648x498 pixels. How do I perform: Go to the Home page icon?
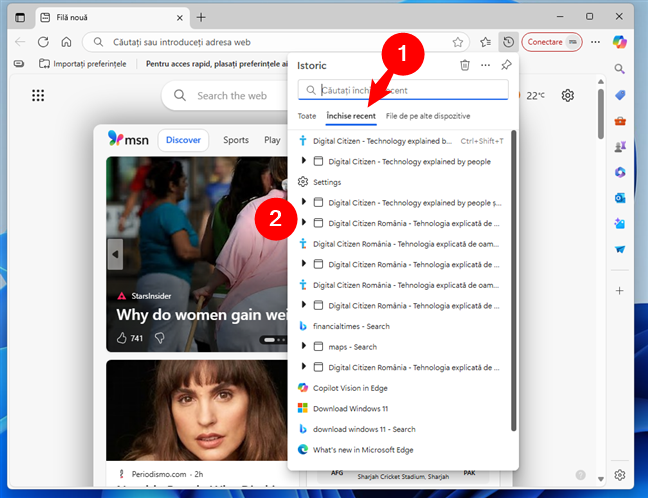click(x=66, y=42)
